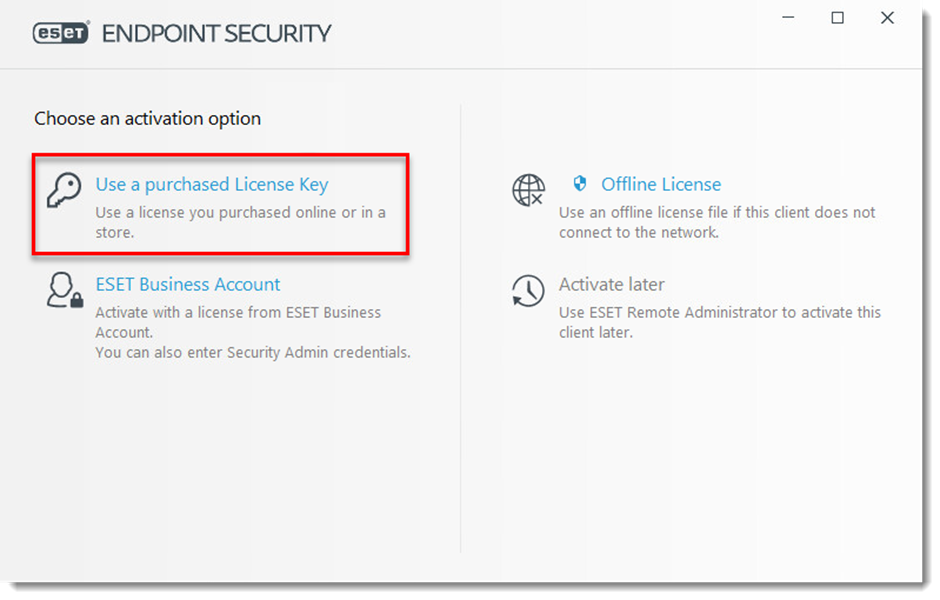Click the ENDPOINT SECURITY title text

tap(216, 33)
